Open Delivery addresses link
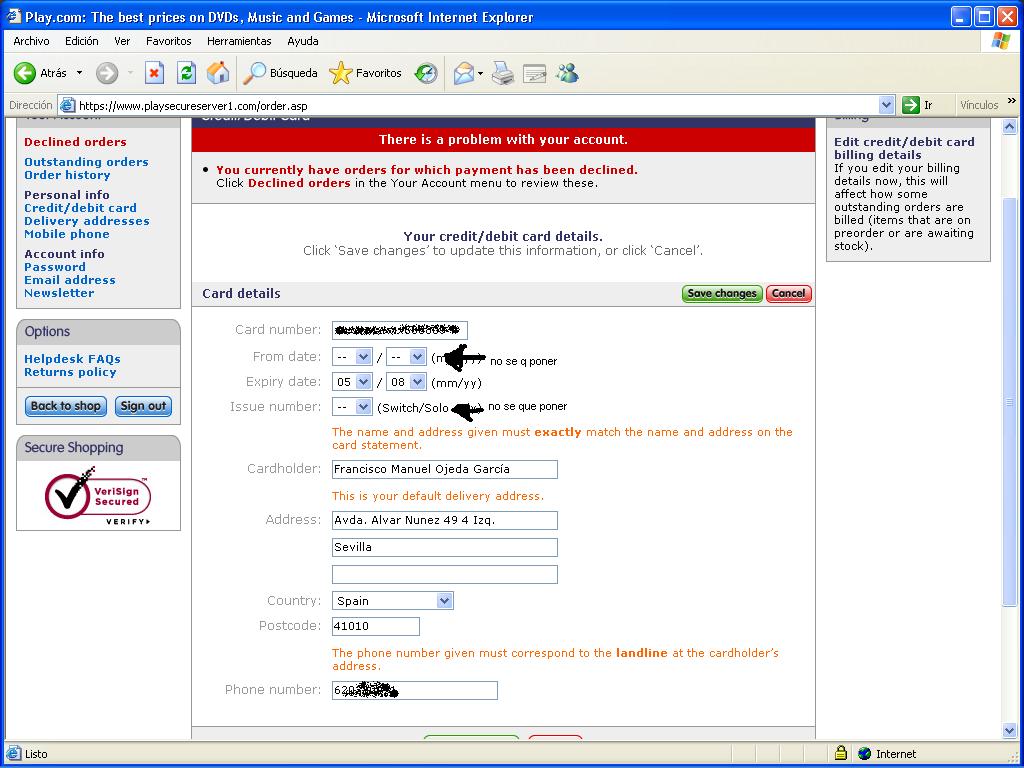 tap(87, 221)
